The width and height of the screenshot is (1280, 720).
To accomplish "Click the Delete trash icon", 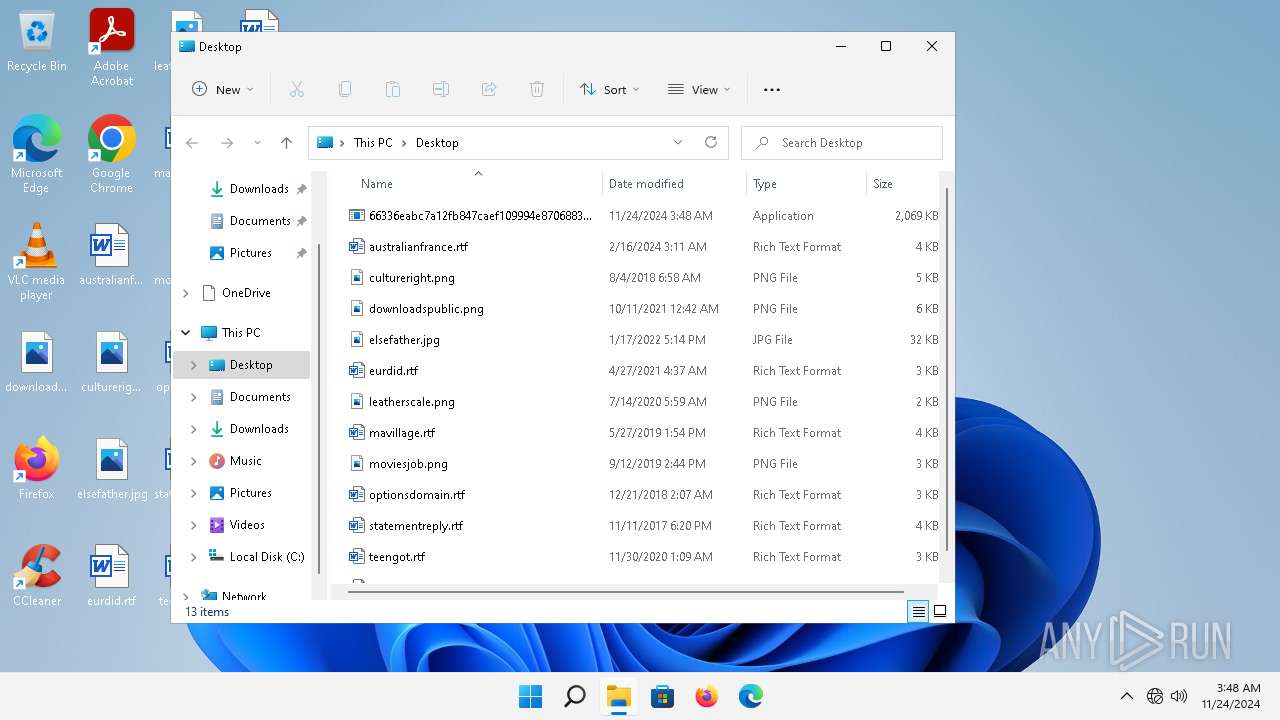I will [537, 89].
